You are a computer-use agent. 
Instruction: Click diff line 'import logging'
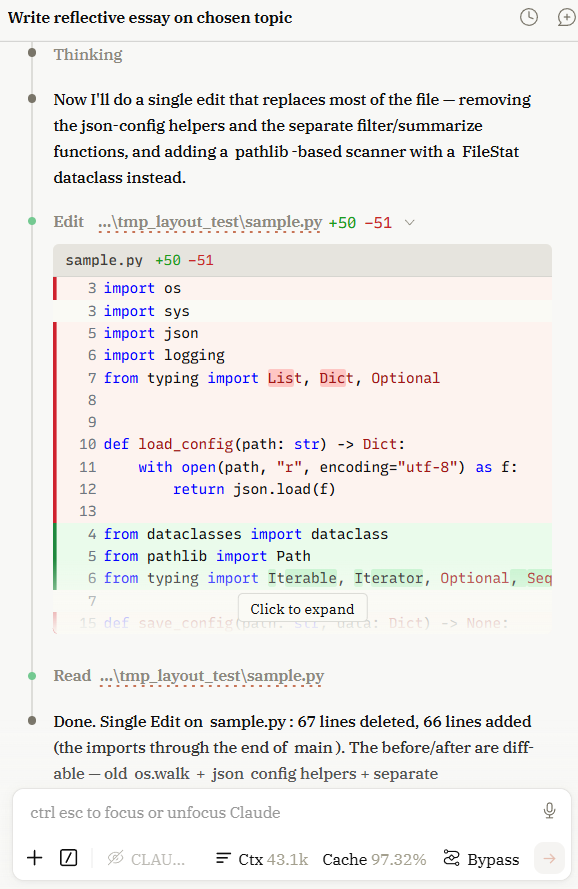[302, 355]
